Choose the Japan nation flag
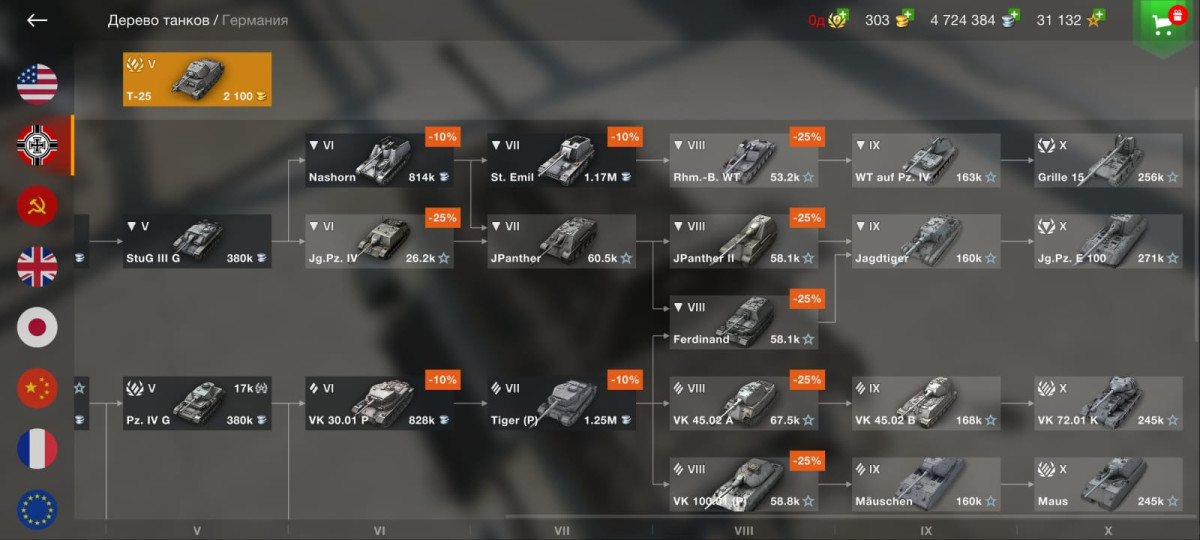 coord(37,327)
